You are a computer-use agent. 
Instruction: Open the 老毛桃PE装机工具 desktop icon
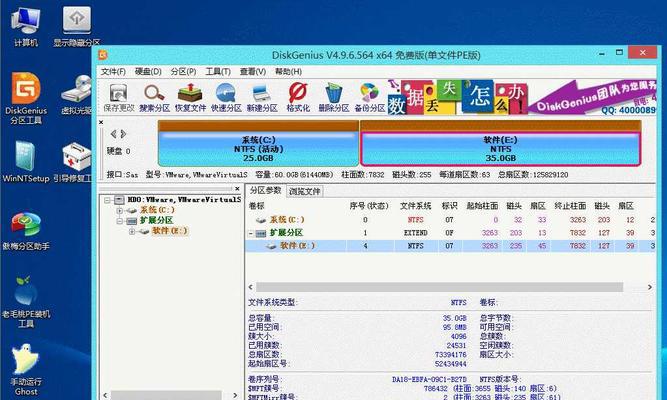pyautogui.click(x=26, y=302)
